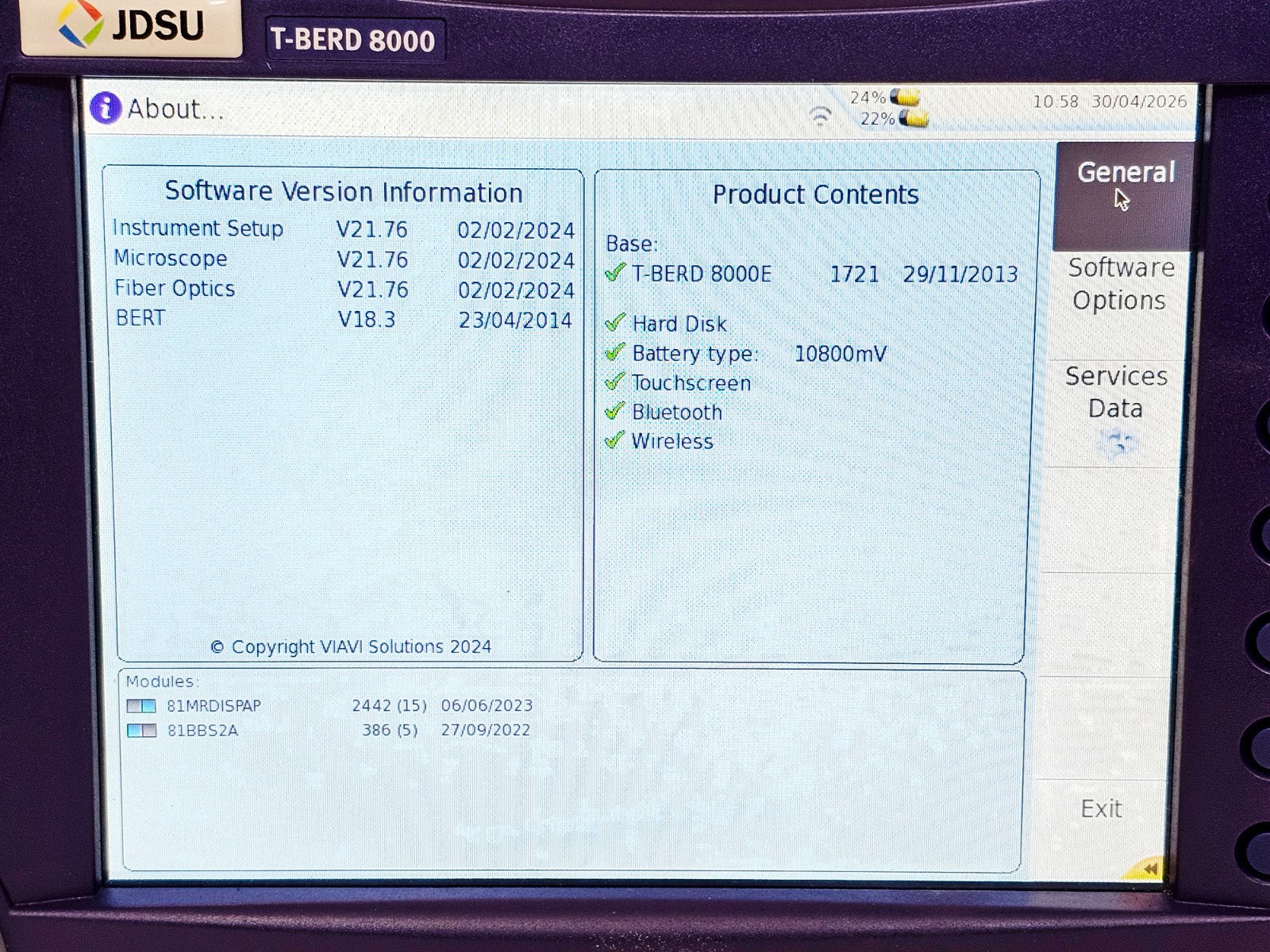Click the Touchscreen label
Image resolution: width=1270 pixels, height=952 pixels.
click(691, 383)
